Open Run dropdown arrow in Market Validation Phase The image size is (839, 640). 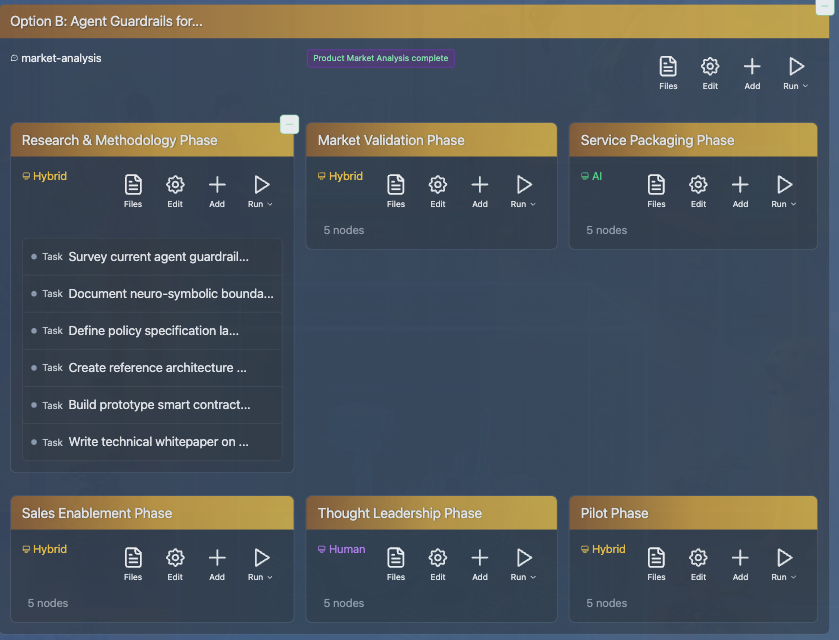point(533,204)
